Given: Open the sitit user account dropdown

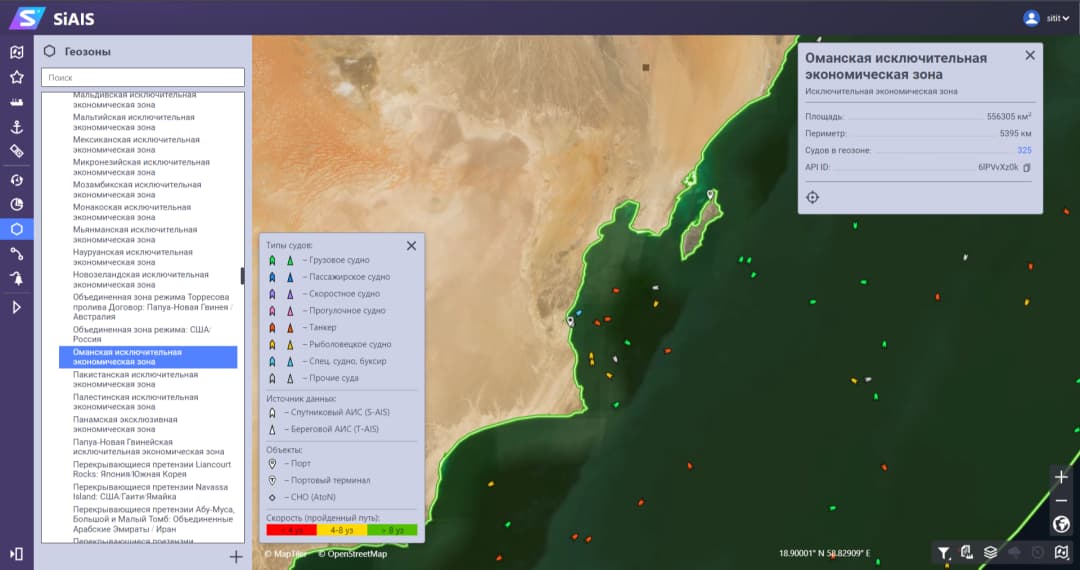Looking at the screenshot, I should pyautogui.click(x=1046, y=18).
